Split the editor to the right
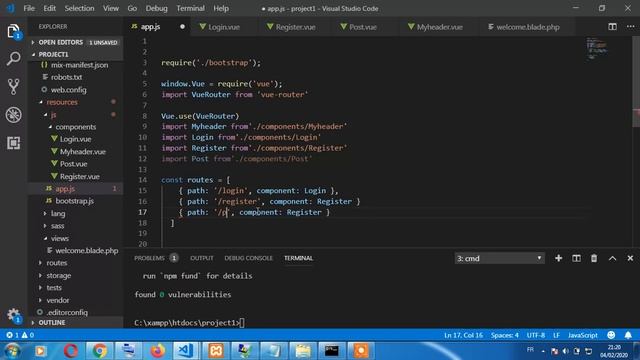 click(612, 27)
